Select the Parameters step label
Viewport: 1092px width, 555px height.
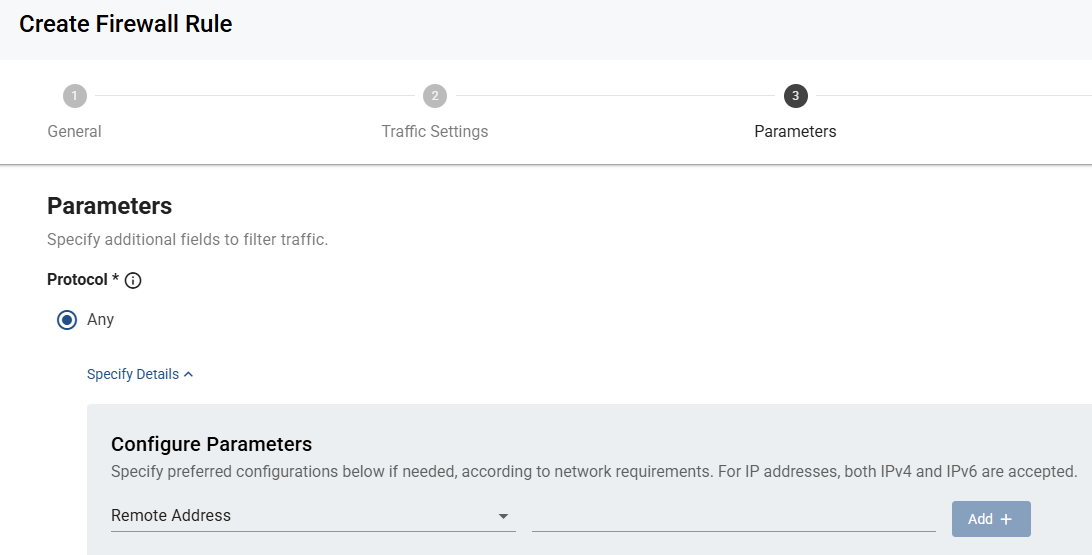[795, 132]
